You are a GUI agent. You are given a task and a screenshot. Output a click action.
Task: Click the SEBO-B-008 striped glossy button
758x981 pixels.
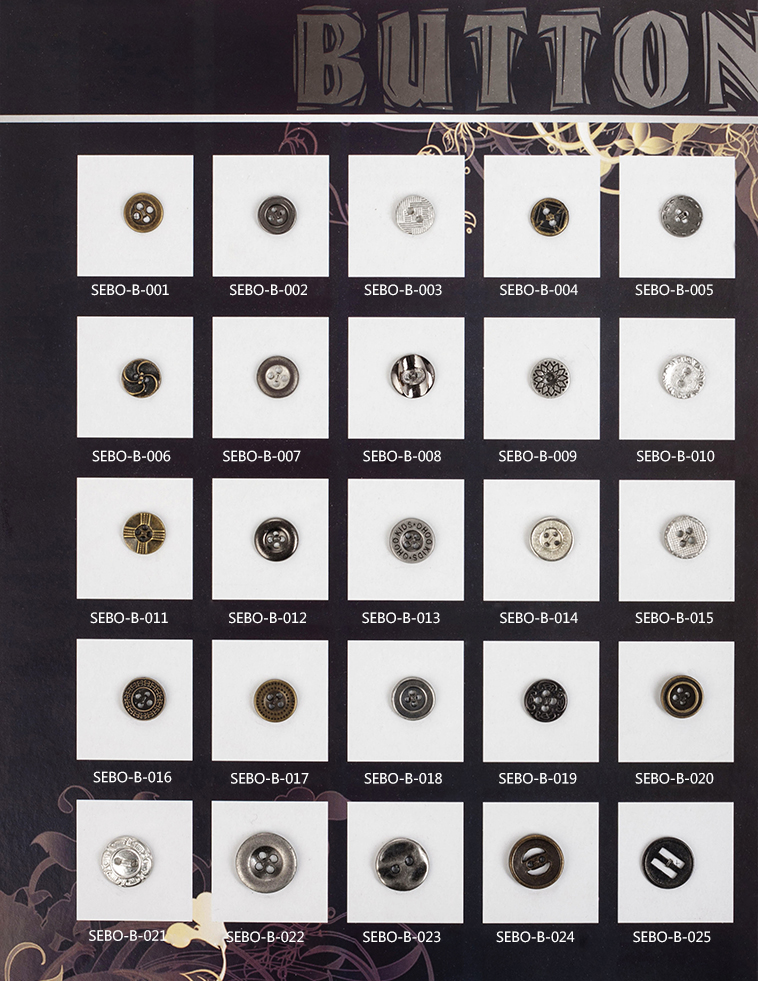pyautogui.click(x=413, y=375)
